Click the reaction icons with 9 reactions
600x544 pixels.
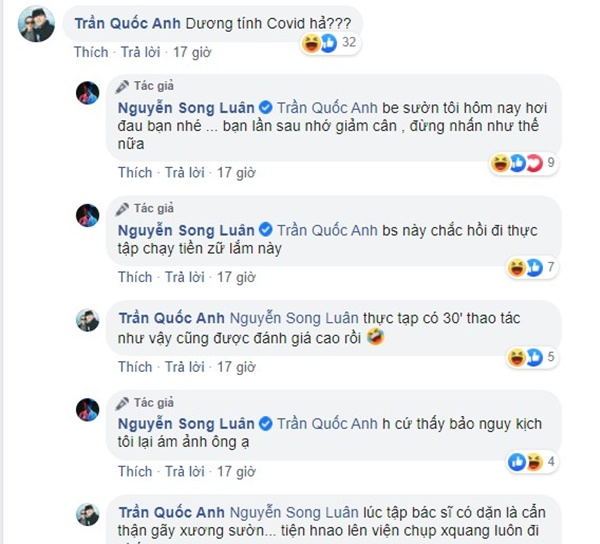(x=517, y=163)
